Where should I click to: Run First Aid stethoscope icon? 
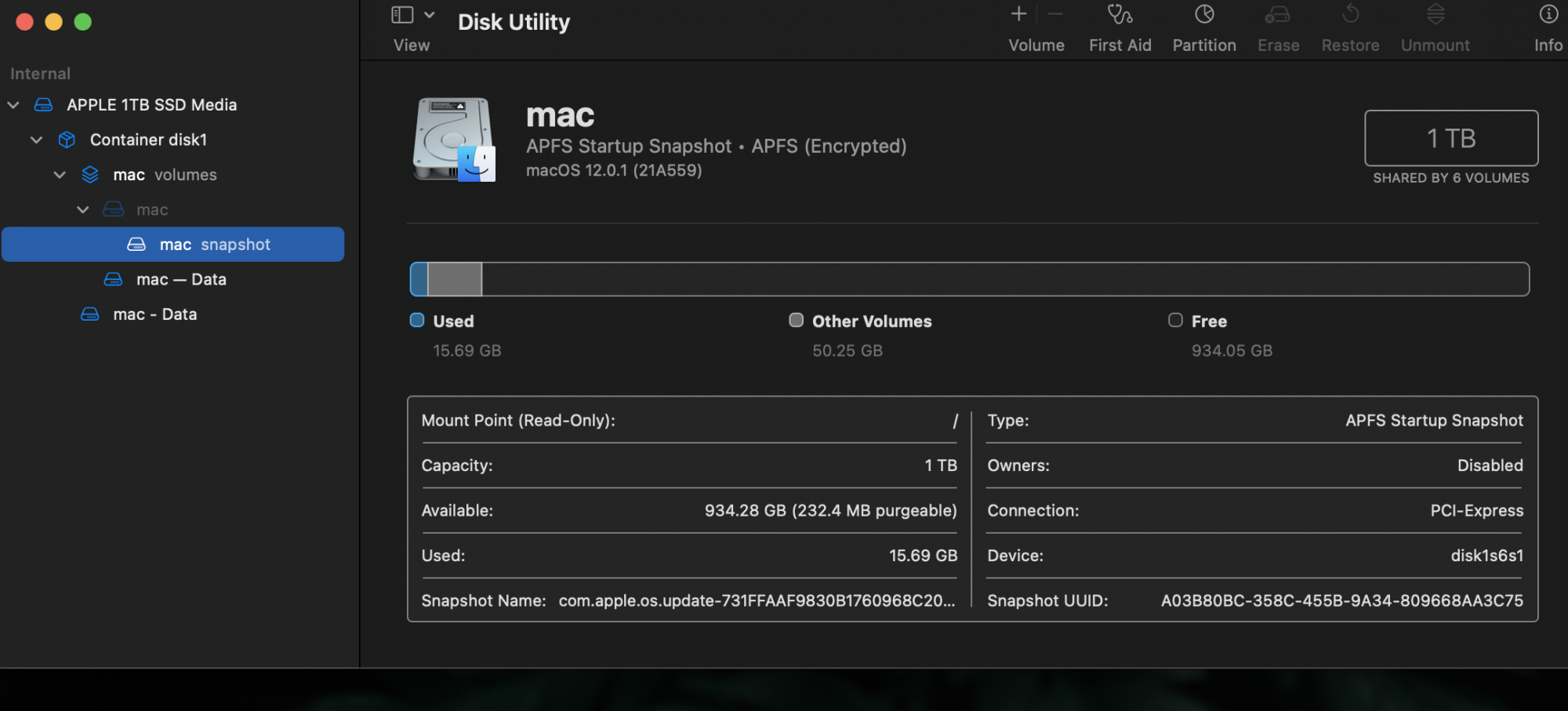tap(1120, 14)
